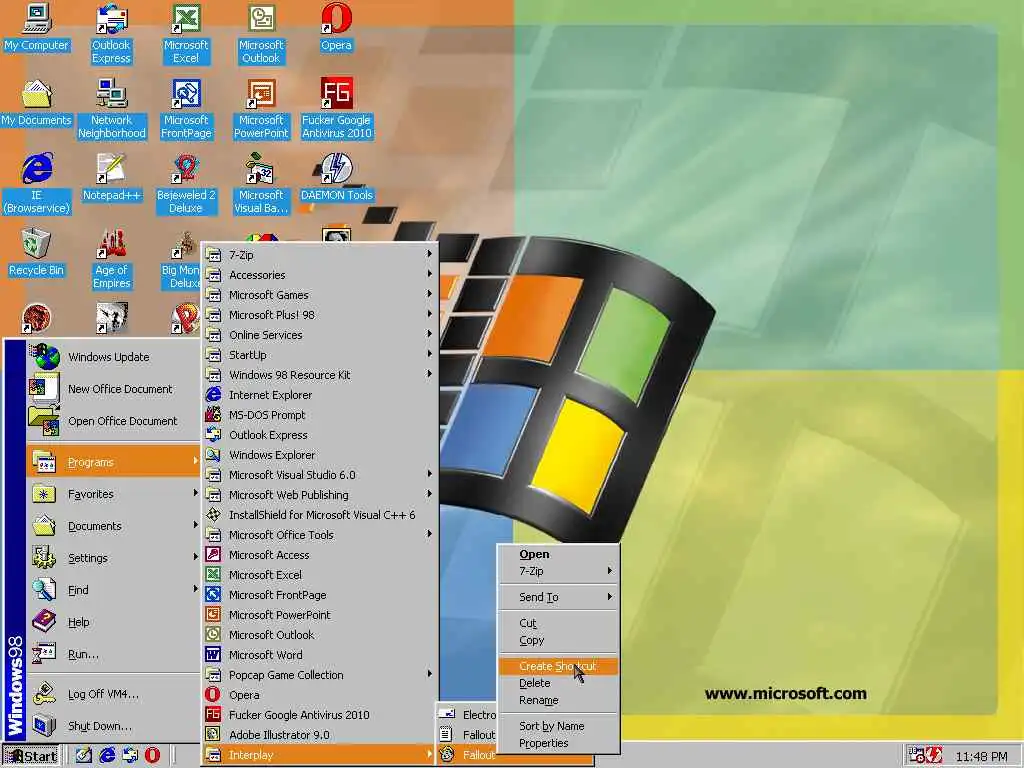
Task: Select the Age of Empires desktop icon
Action: pyautogui.click(x=112, y=259)
